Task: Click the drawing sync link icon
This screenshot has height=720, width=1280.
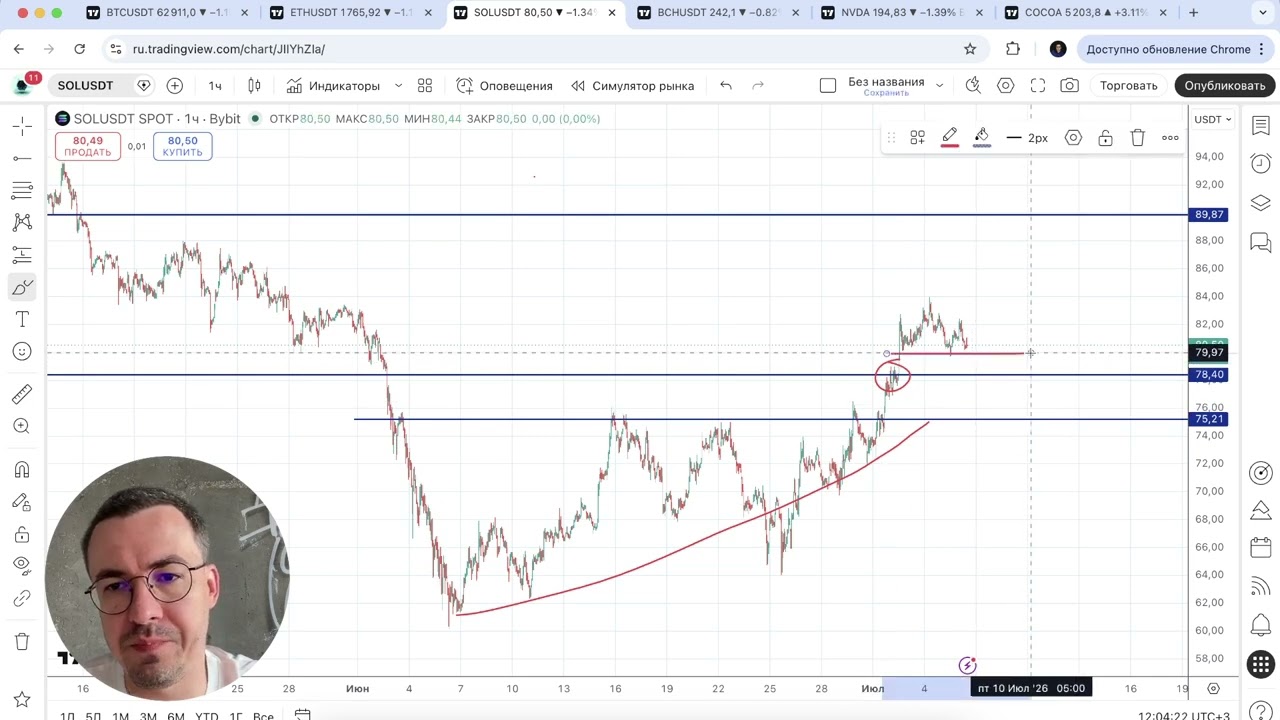Action: (22, 598)
